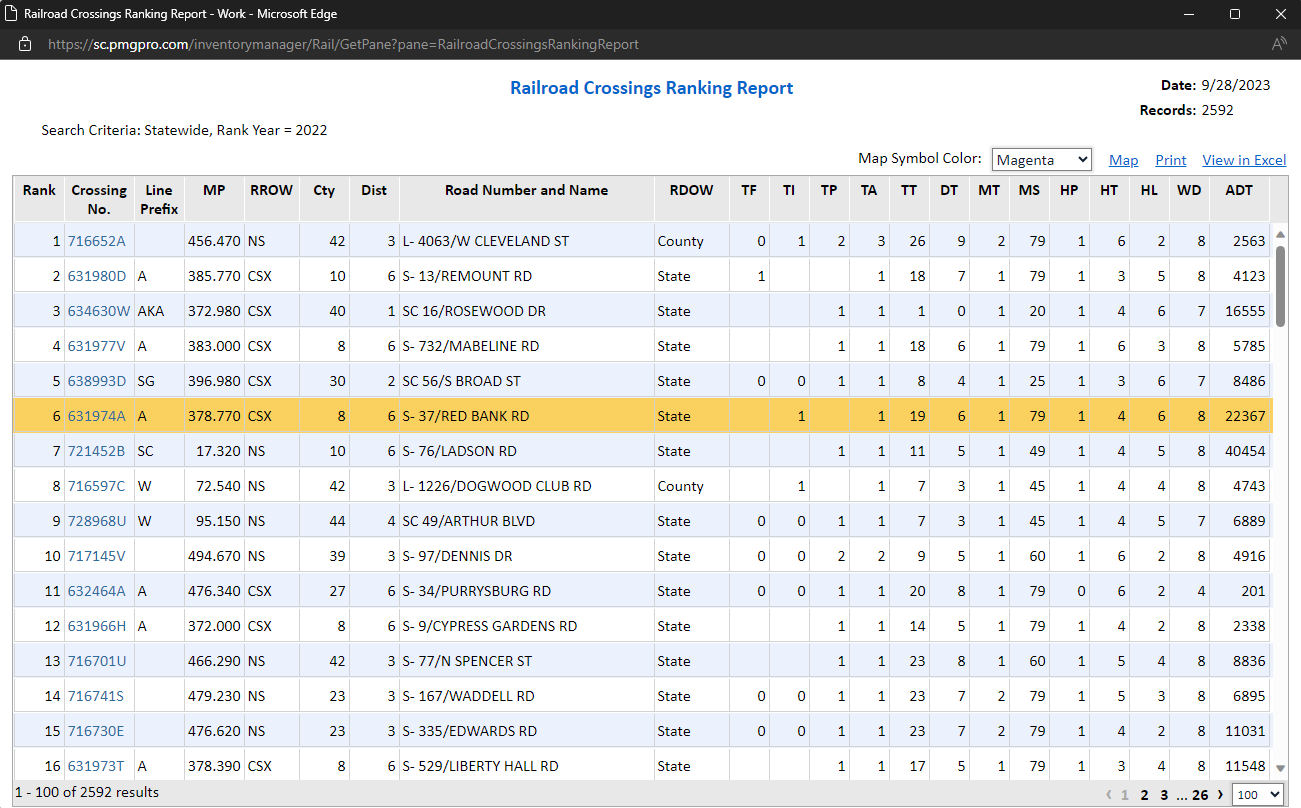Open crossing number 717145V
Image resolution: width=1301 pixels, height=808 pixels.
point(97,556)
